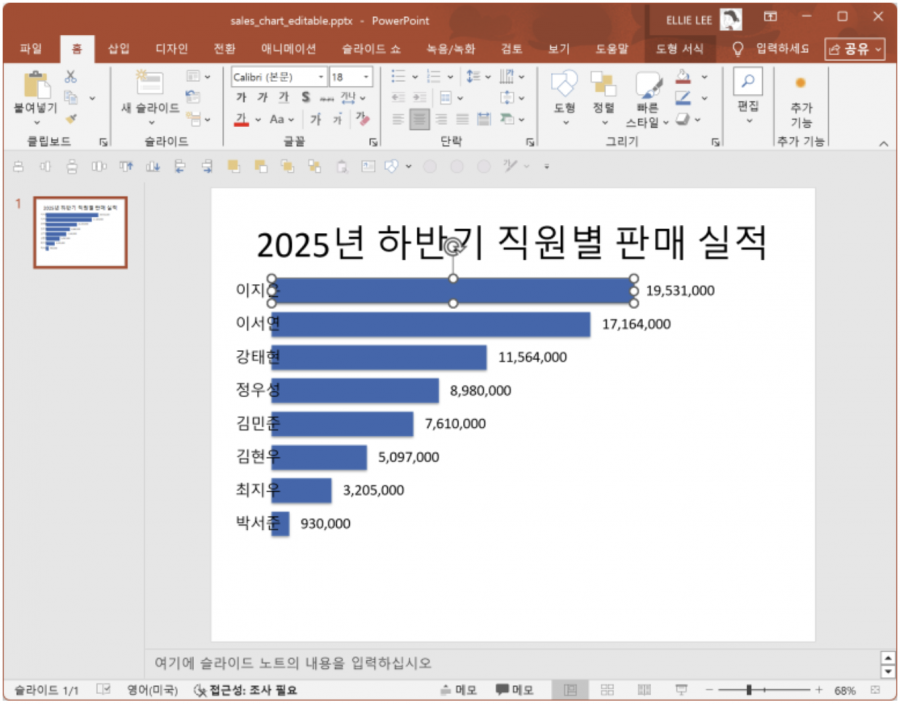Cut selection with the scissors icon
The image size is (900, 704).
[x=71, y=76]
